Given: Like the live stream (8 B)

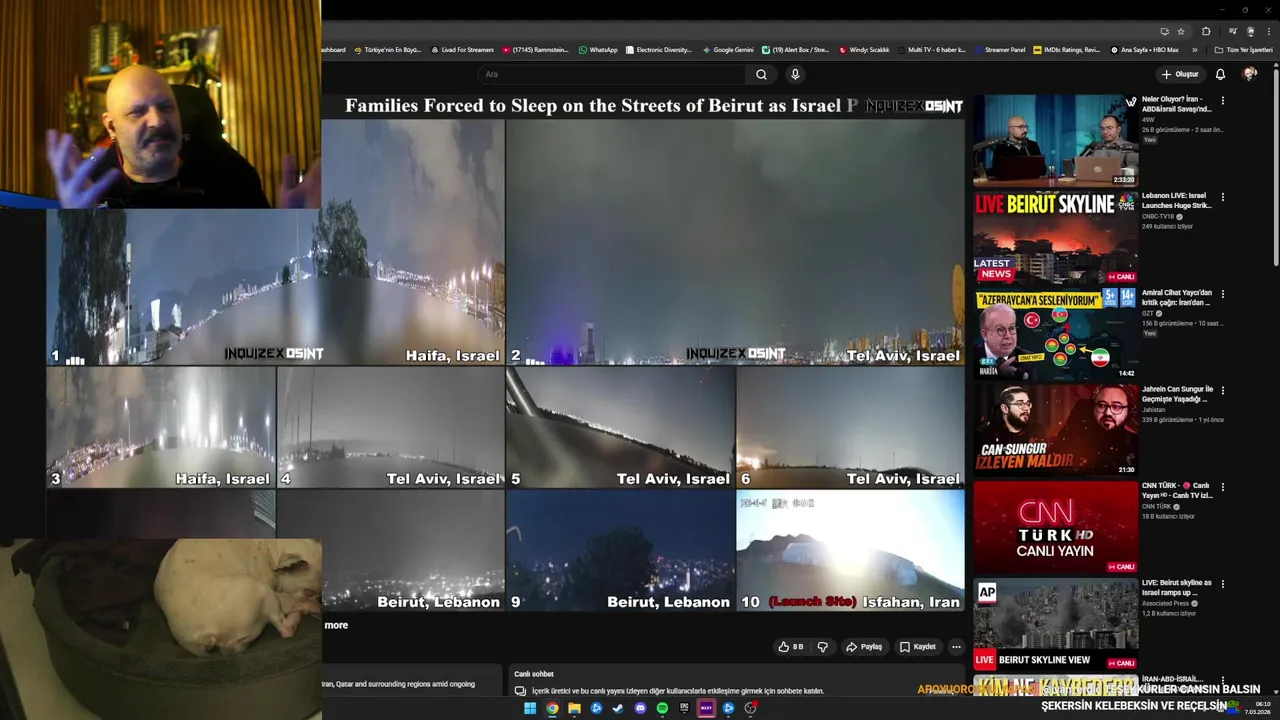Looking at the screenshot, I should pyautogui.click(x=791, y=647).
